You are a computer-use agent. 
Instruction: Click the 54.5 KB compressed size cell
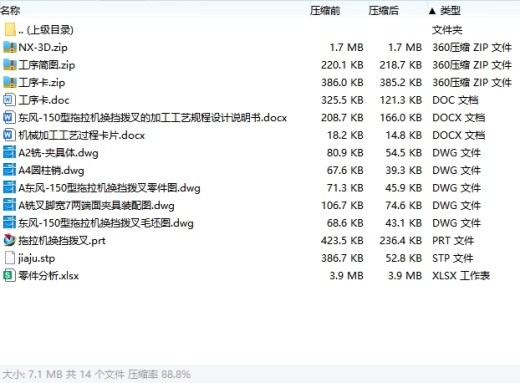(x=404, y=153)
